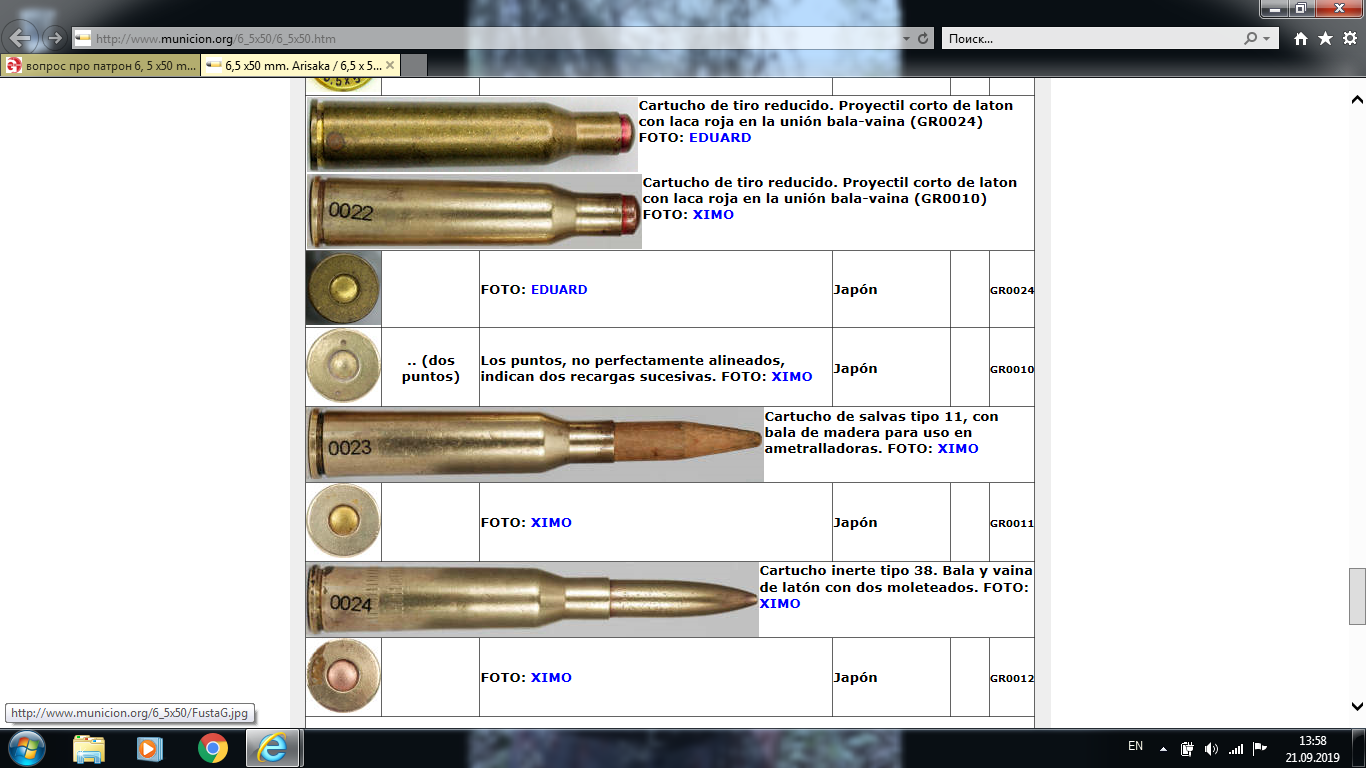Viewport: 1366px width, 768px height.
Task: Expand the address bar history dropdown
Action: [x=905, y=39]
